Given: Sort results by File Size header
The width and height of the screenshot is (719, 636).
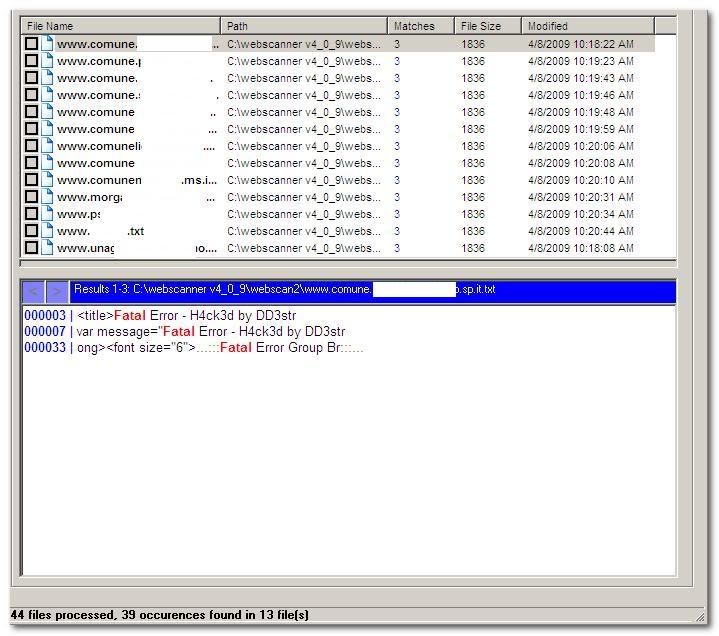Looking at the screenshot, I should (487, 26).
